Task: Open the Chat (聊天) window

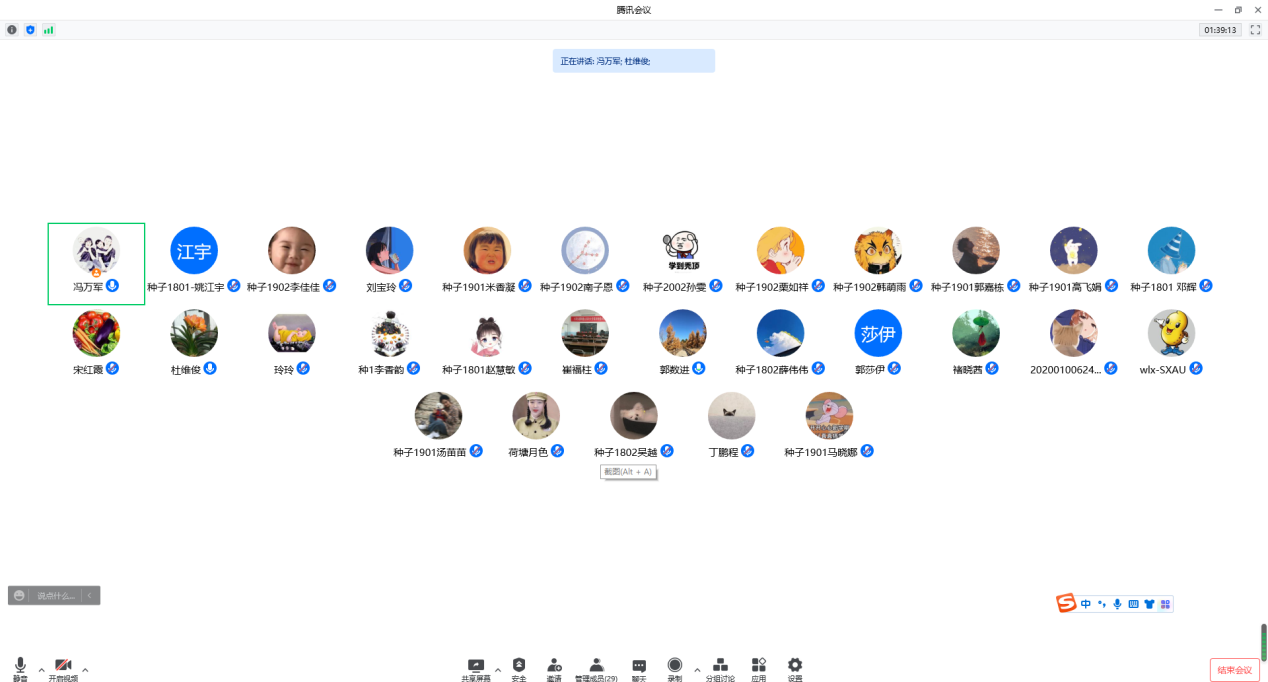Action: point(638,668)
